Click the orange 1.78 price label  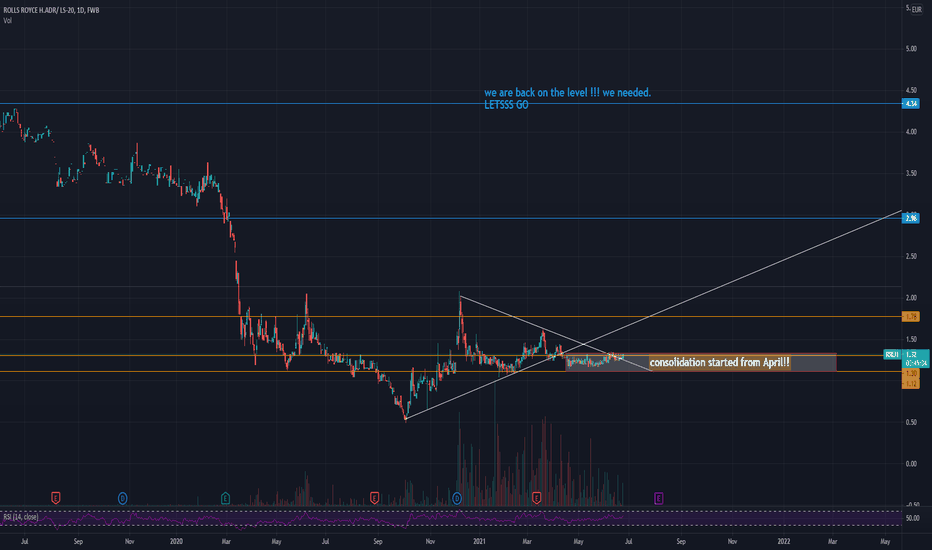911,316
